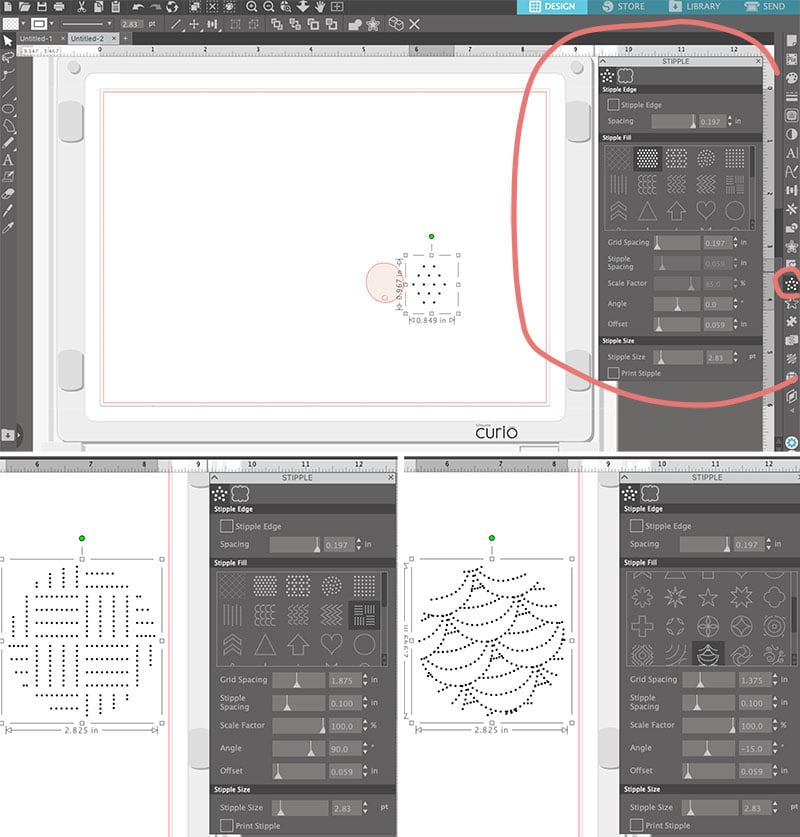Screen dimensions: 800x837
Task: Adjust Stipple Size slider in top Stipple panel
Action: (x=677, y=357)
